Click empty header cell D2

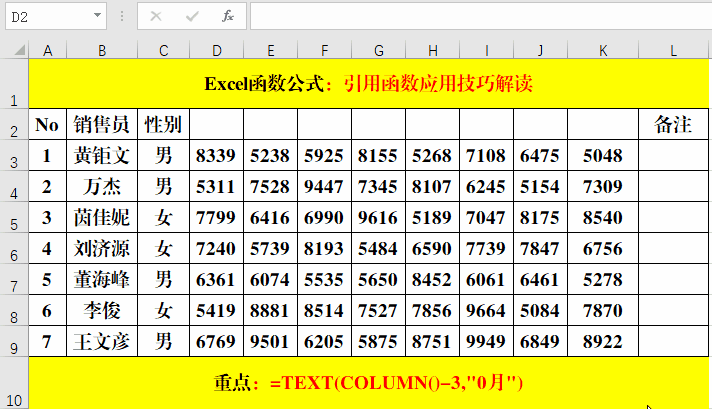point(216,124)
